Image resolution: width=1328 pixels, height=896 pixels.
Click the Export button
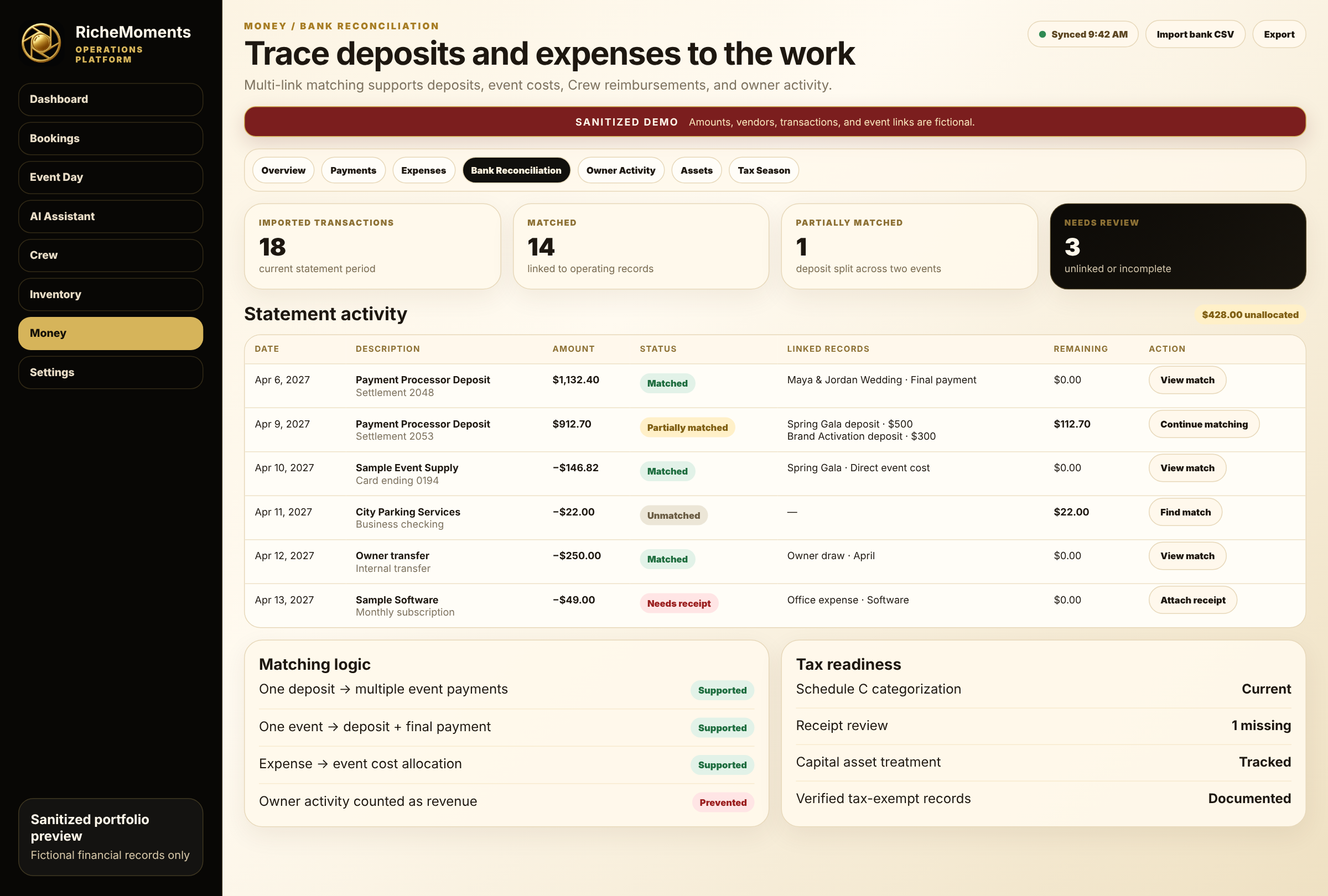coord(1279,34)
